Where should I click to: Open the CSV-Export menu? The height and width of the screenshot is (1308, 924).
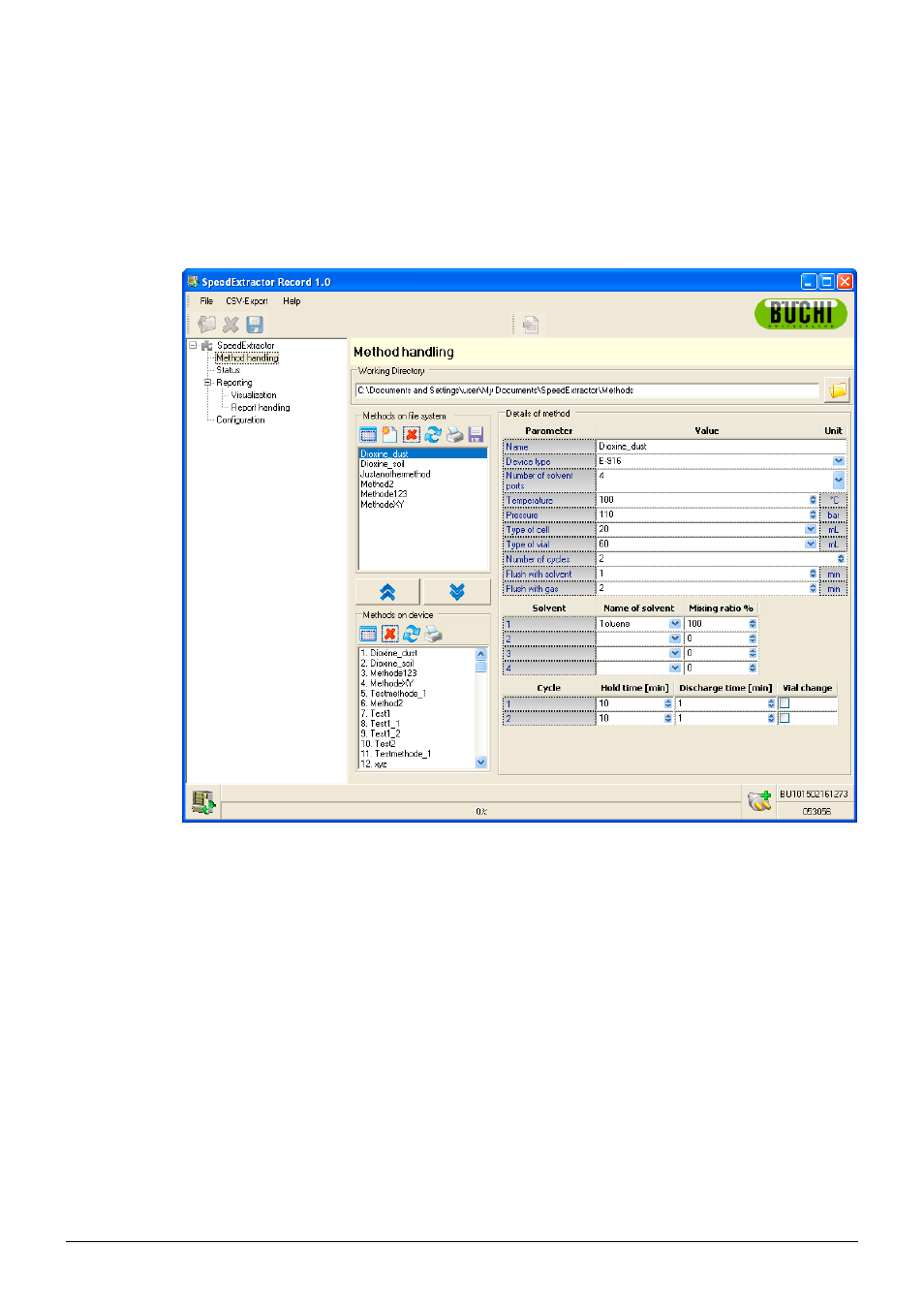(x=247, y=301)
